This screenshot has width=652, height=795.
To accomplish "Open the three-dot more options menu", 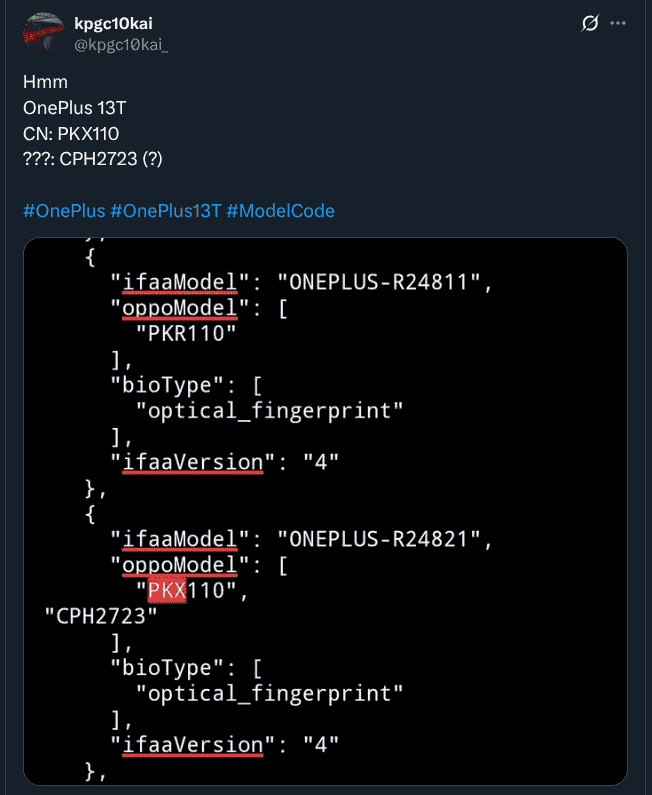I will (619, 23).
